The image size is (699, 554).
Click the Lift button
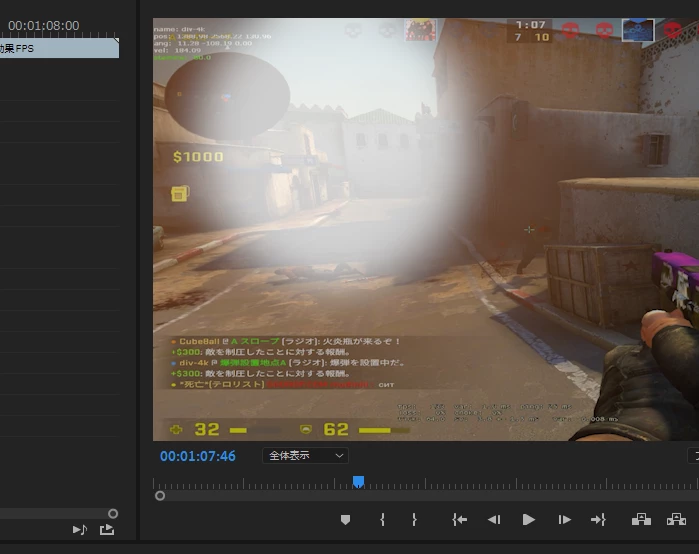(x=641, y=520)
